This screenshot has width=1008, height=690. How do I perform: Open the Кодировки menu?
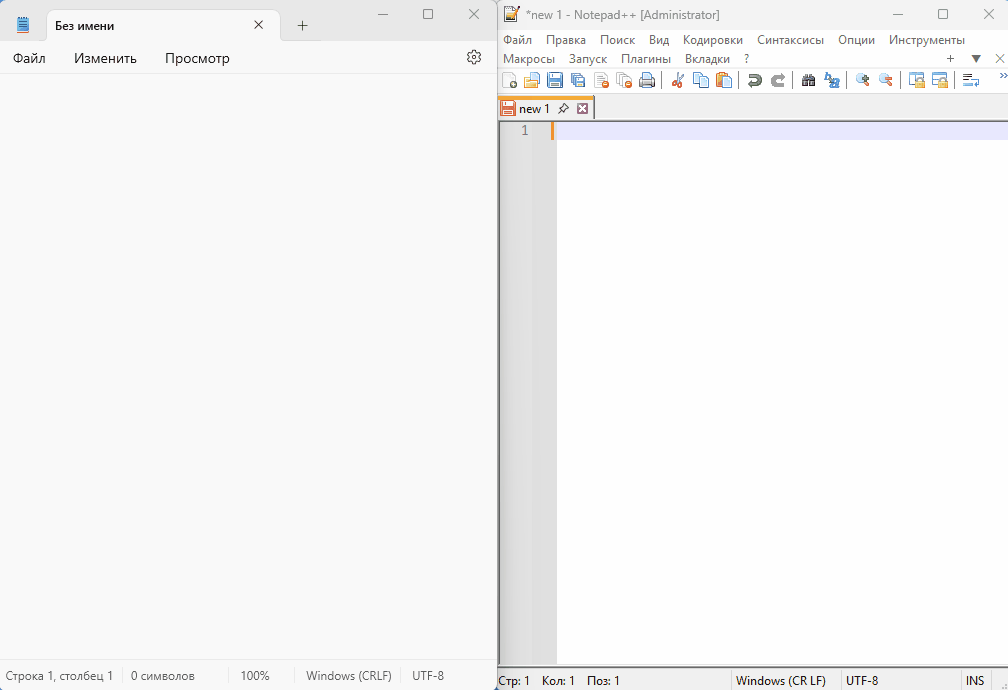click(x=712, y=40)
